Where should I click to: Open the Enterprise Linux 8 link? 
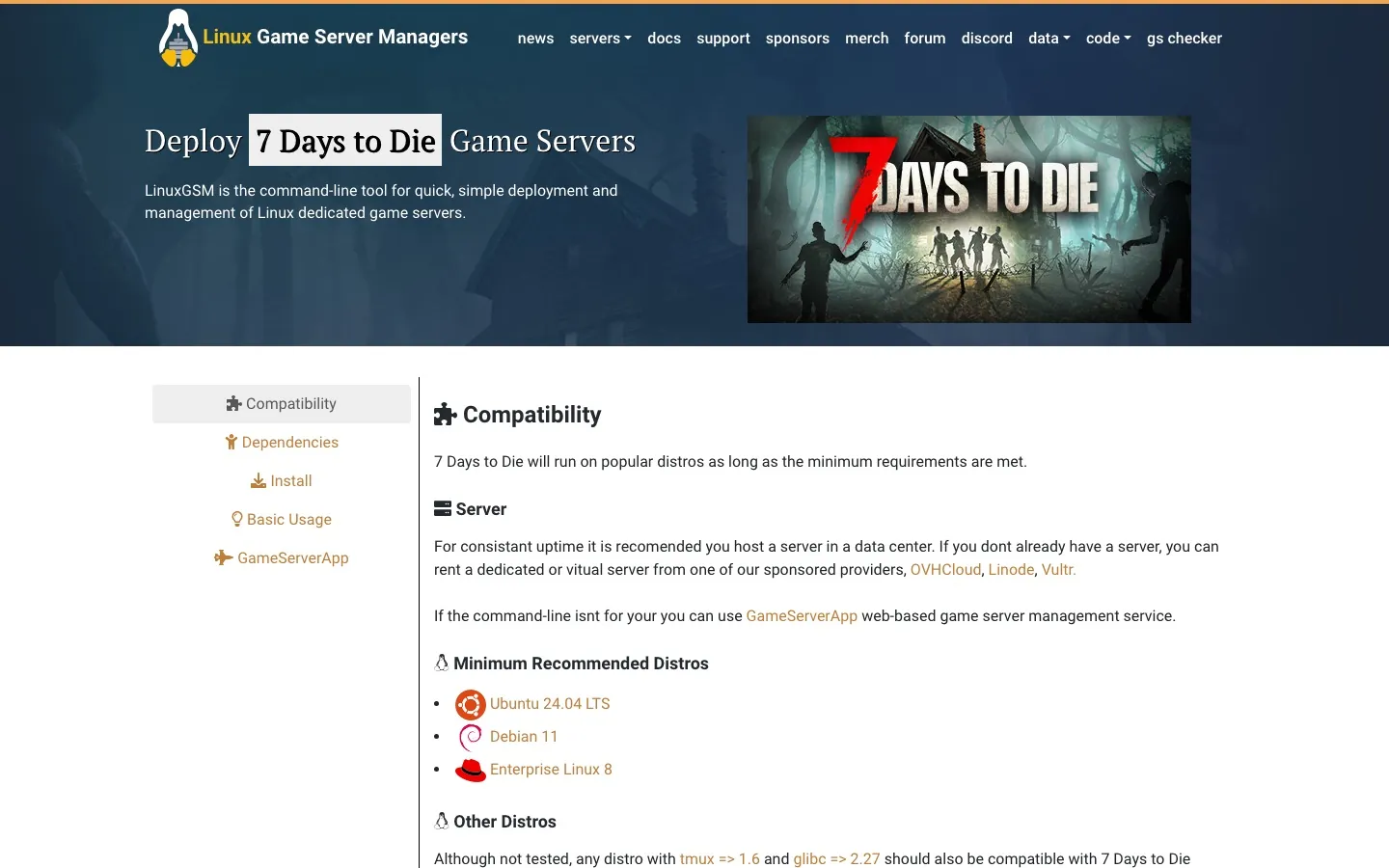[x=551, y=770]
